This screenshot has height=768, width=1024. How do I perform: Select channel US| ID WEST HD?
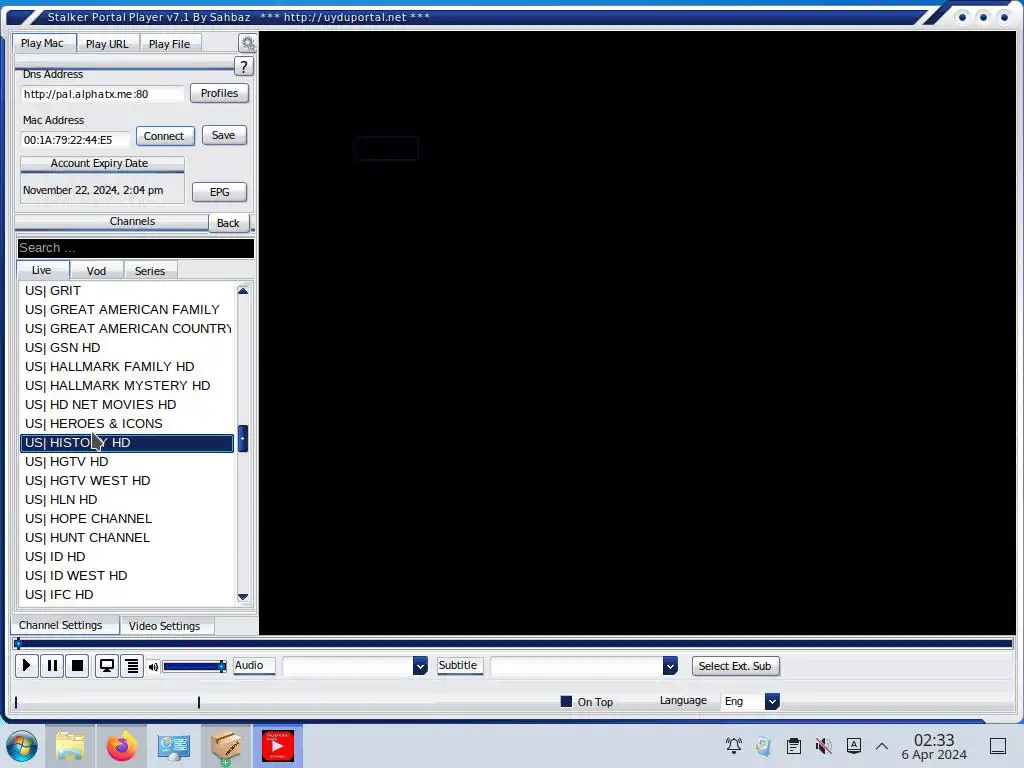pos(127,575)
